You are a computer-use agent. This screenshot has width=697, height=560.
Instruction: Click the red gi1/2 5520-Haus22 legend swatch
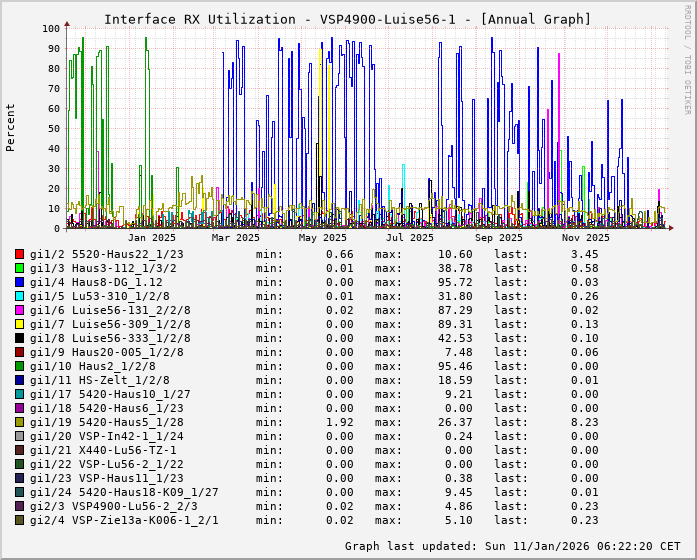pyautogui.click(x=20, y=254)
